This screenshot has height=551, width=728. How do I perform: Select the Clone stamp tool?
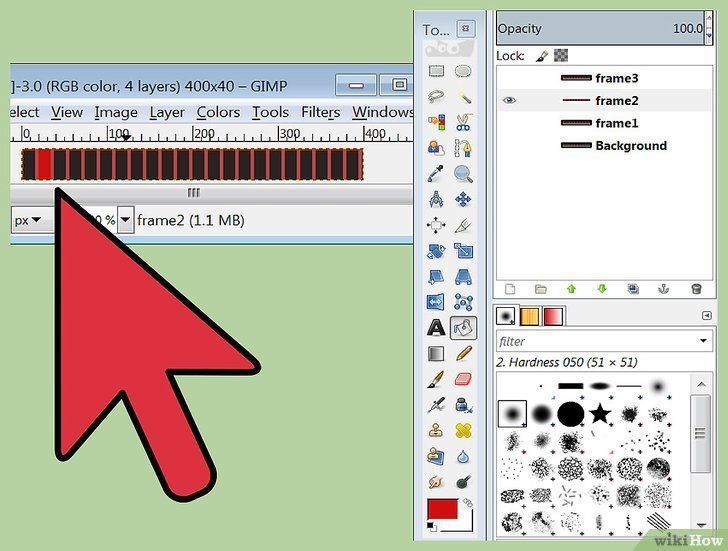point(436,431)
